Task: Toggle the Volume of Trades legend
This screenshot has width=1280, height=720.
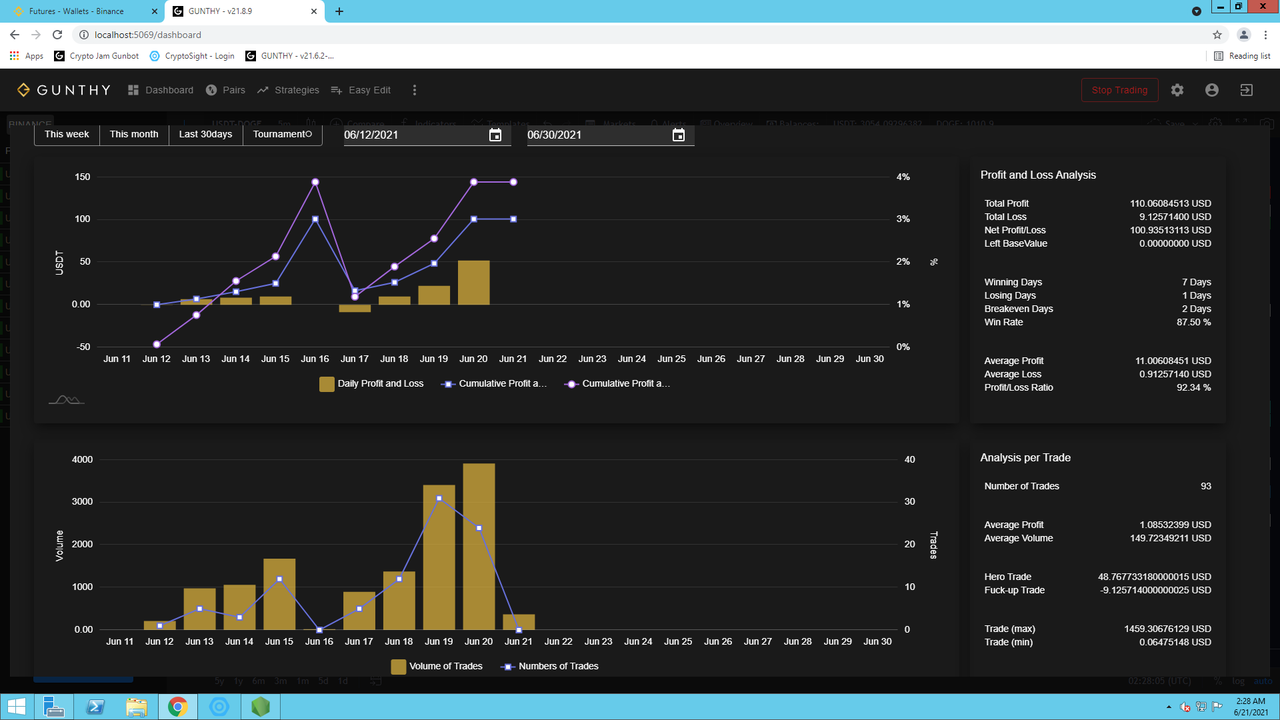Action: (437, 666)
